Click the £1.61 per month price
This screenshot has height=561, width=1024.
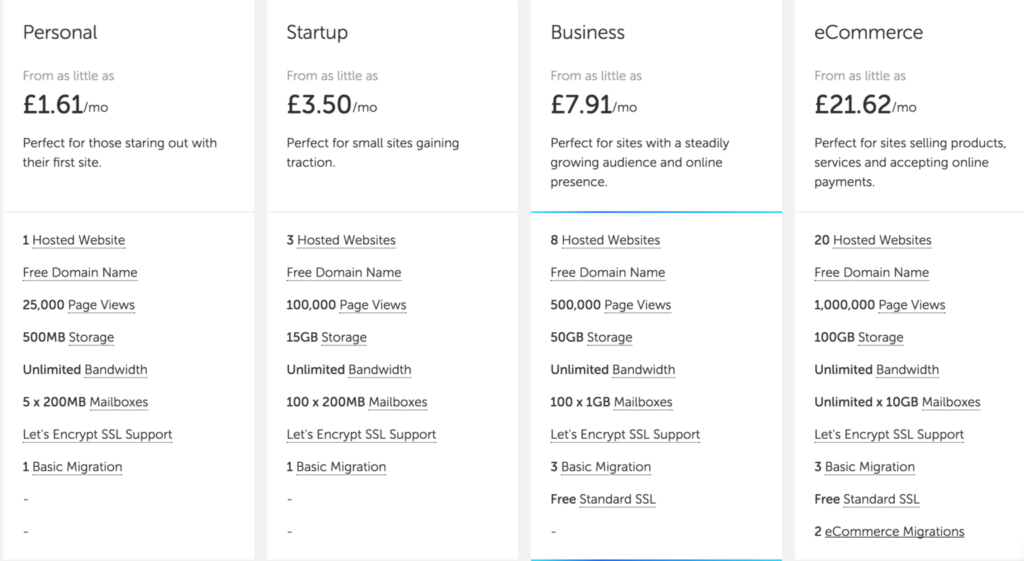65,104
